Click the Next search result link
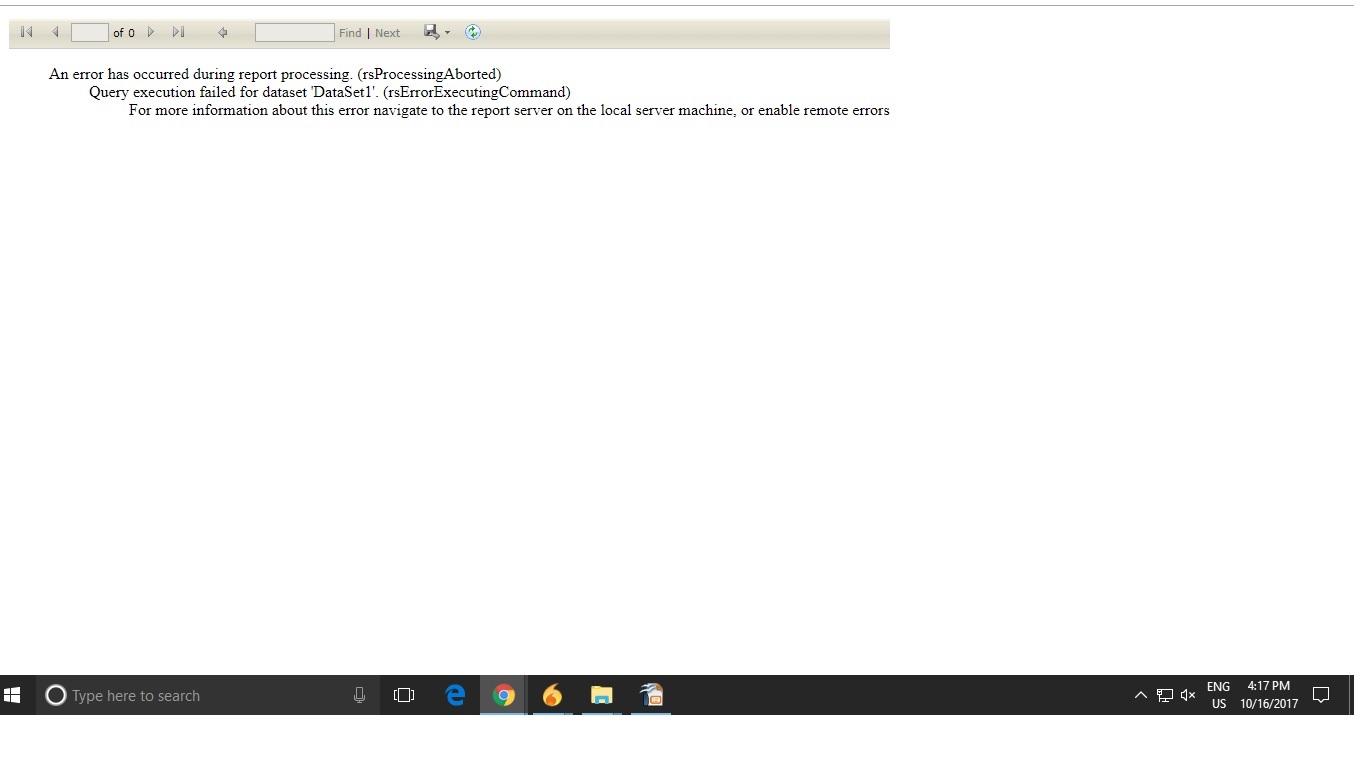This screenshot has width=1366, height=768. [x=388, y=33]
